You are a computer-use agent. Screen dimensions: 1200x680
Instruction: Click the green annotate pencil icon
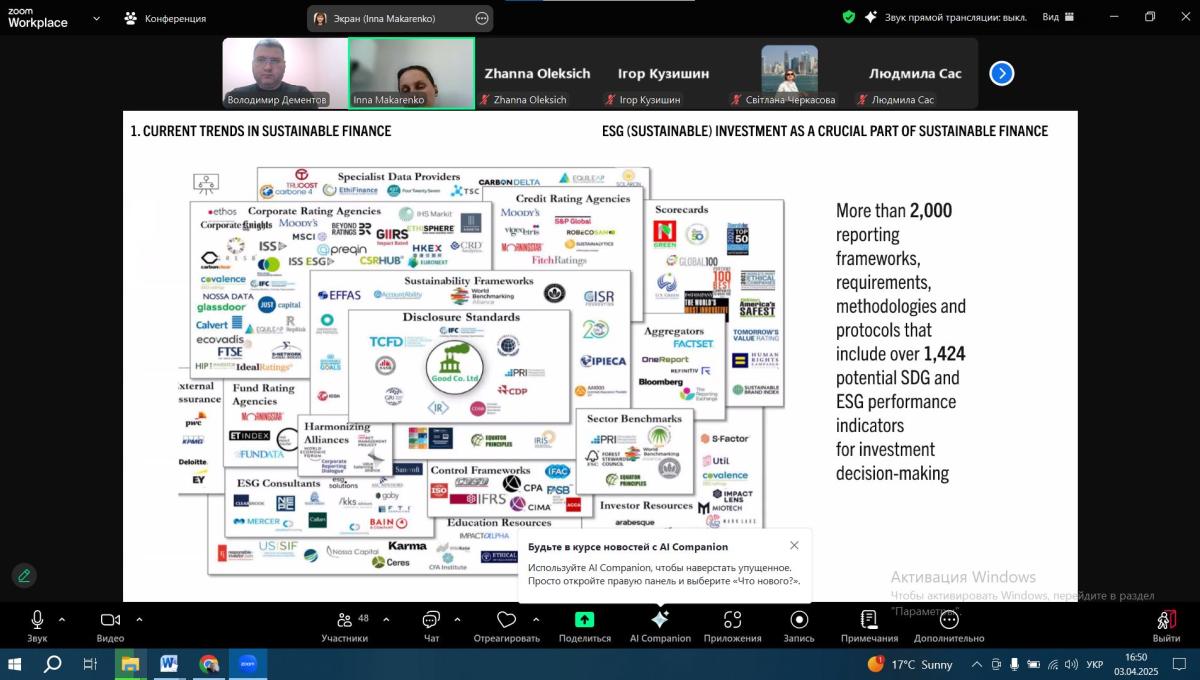[24, 575]
